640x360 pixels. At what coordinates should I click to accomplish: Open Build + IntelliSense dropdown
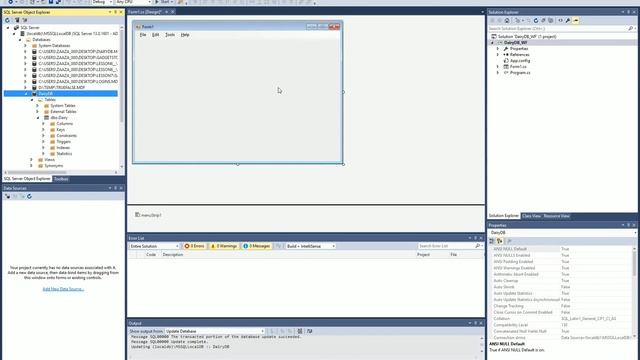pyautogui.click(x=310, y=246)
